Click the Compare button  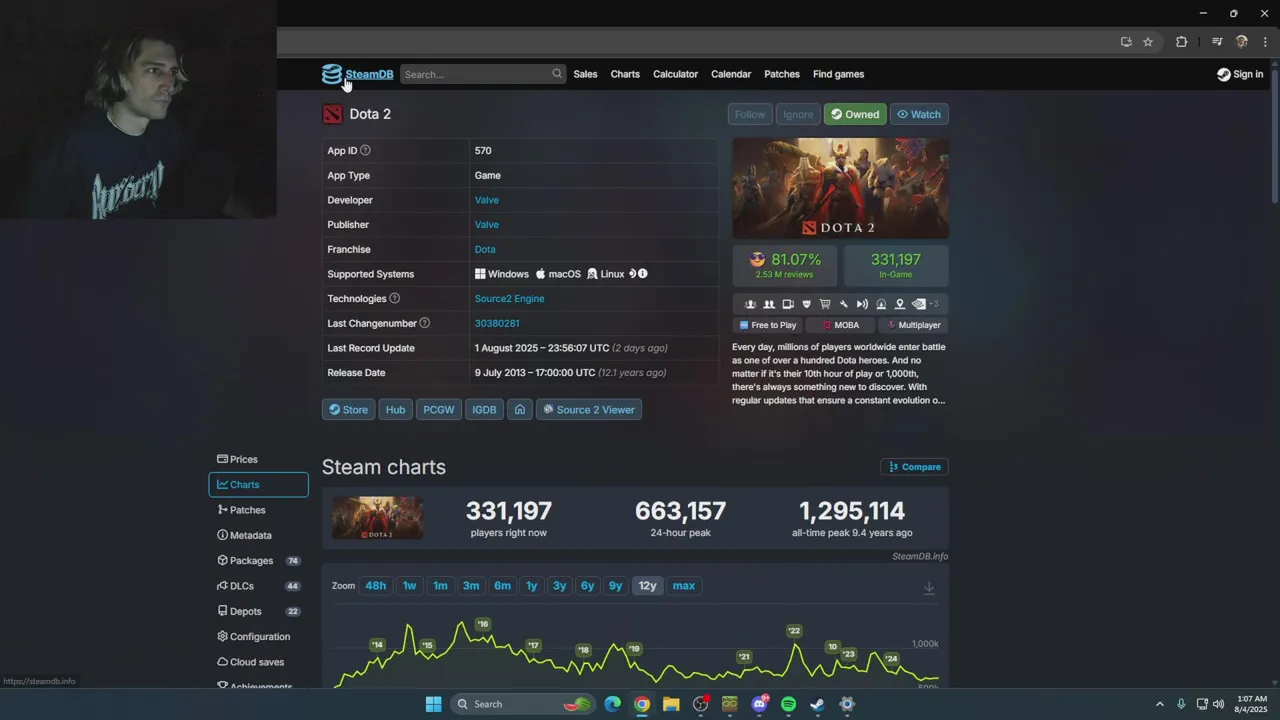point(915,467)
